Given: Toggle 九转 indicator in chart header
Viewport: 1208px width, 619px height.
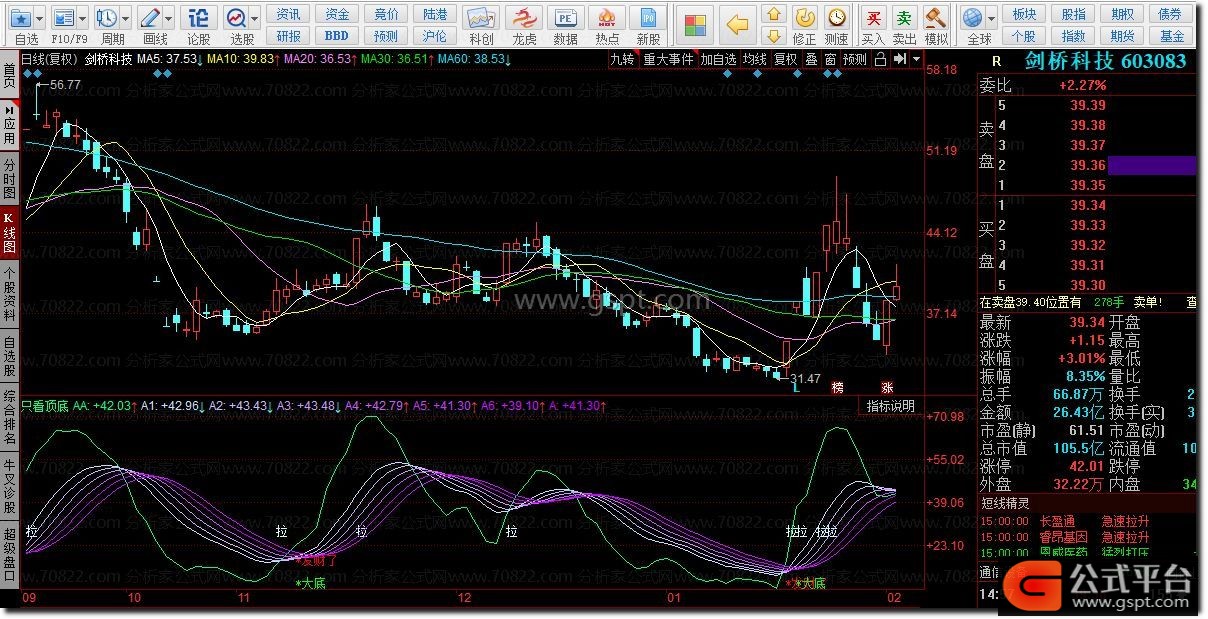Looking at the screenshot, I should tap(622, 59).
